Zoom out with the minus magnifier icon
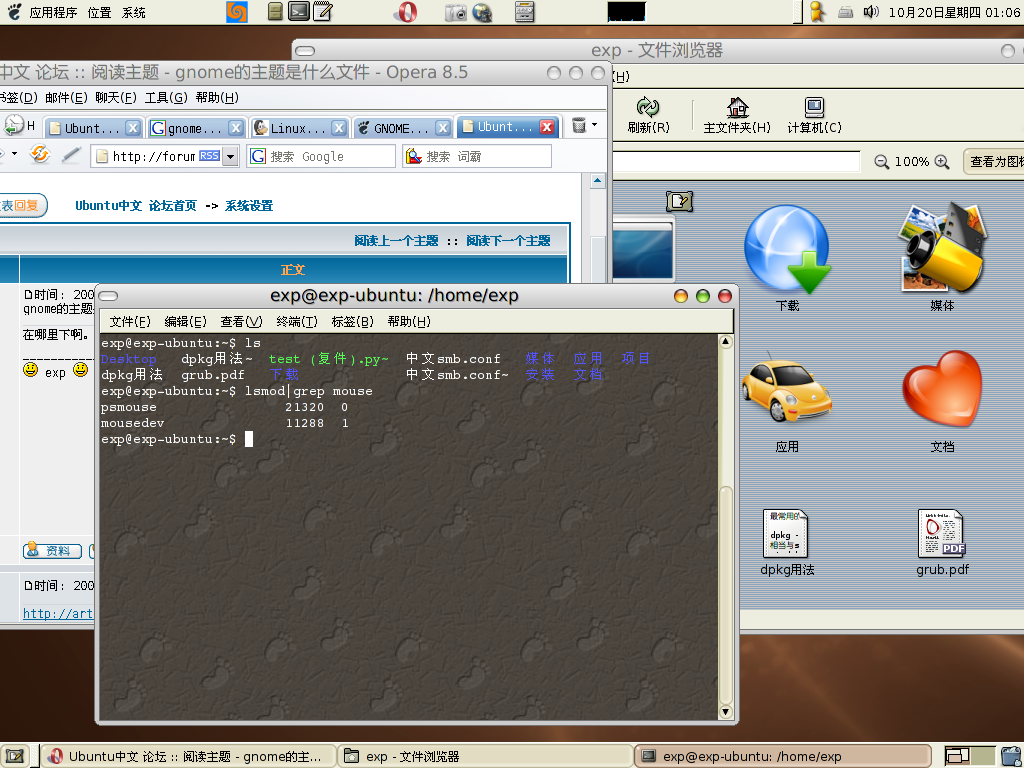The image size is (1024, 768). (882, 162)
